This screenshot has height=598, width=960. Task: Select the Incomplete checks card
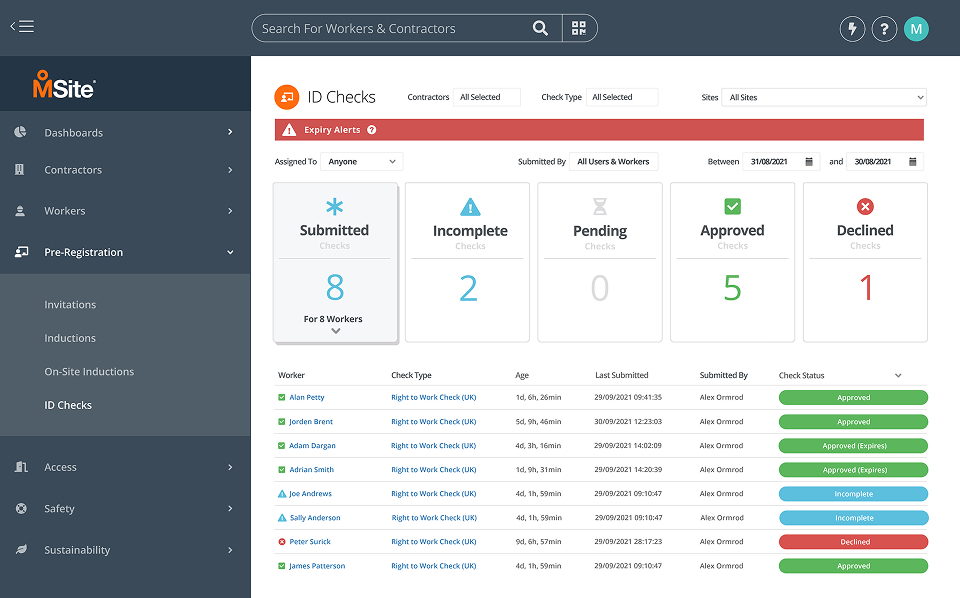click(467, 262)
